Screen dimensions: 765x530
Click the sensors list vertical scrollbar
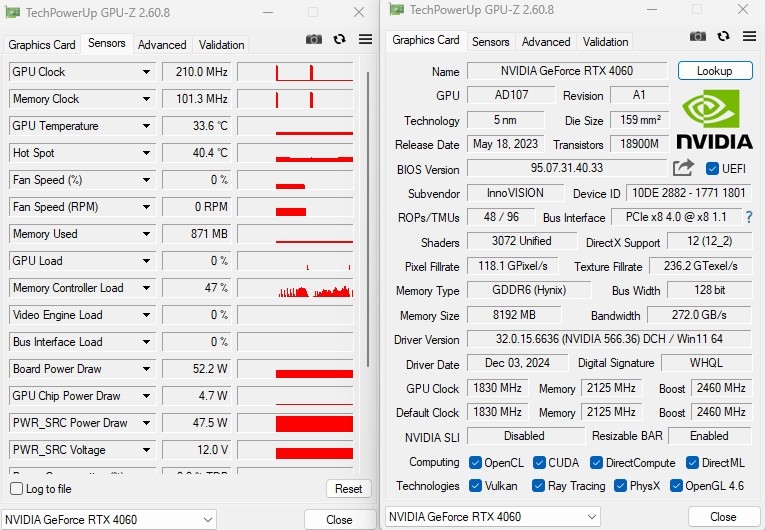click(368, 220)
